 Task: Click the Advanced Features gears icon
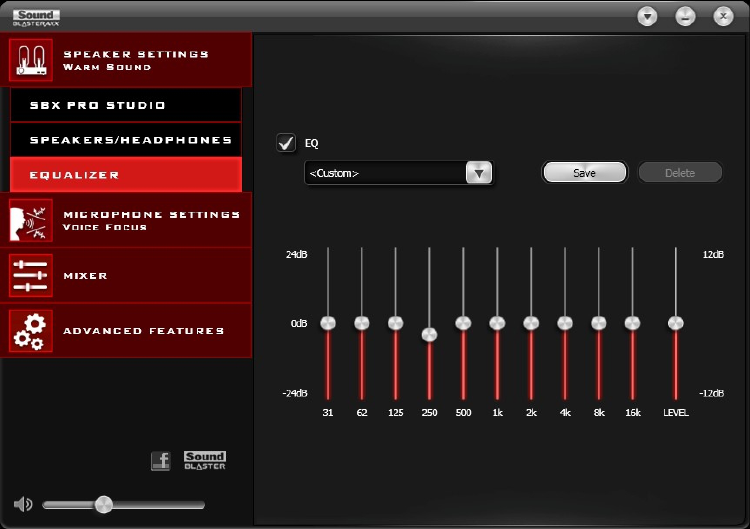click(x=31, y=331)
